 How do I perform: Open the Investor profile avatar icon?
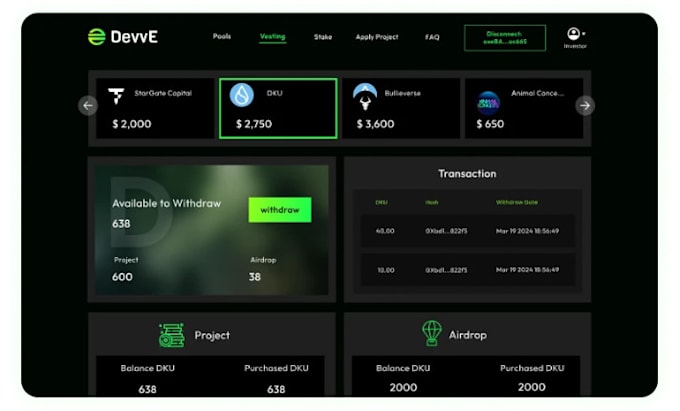coord(573,33)
